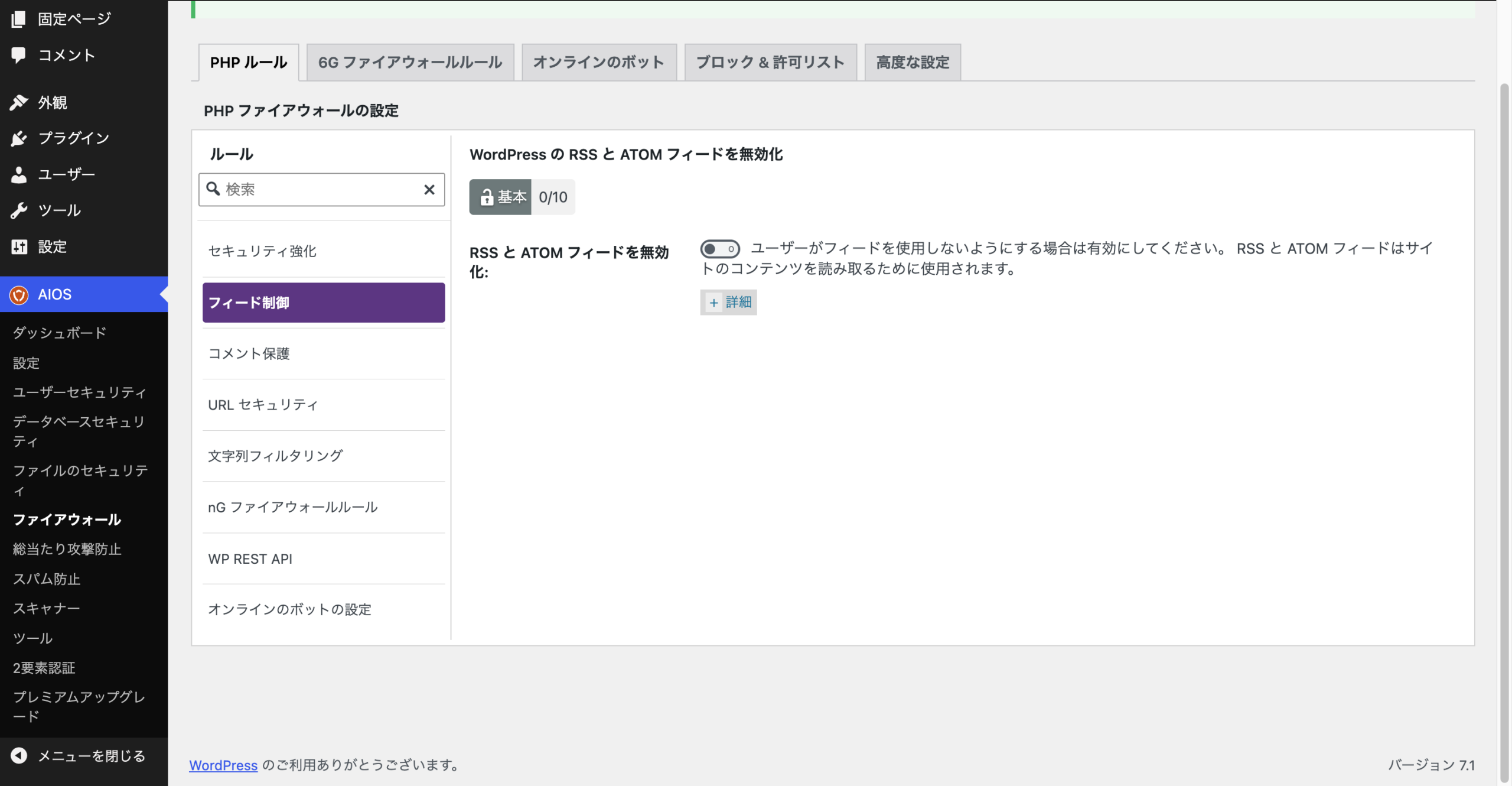Select セキュリティ強化 rule category
The image size is (1512, 786).
323,251
